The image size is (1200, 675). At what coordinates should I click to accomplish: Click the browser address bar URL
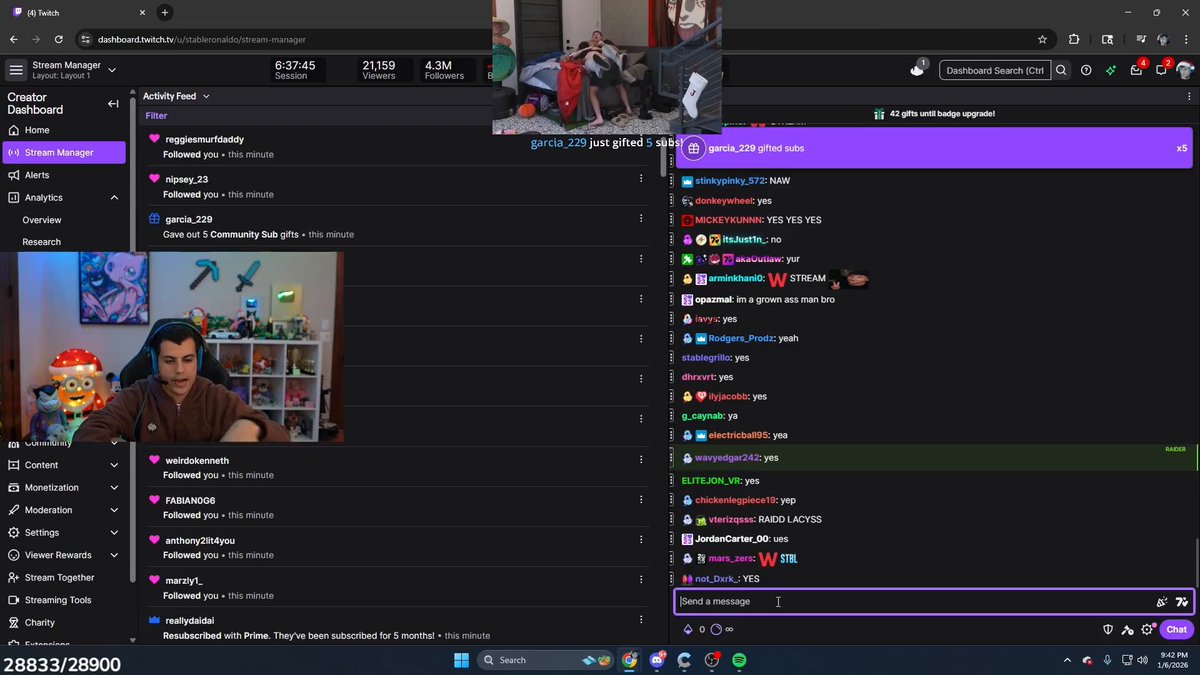click(x=201, y=39)
